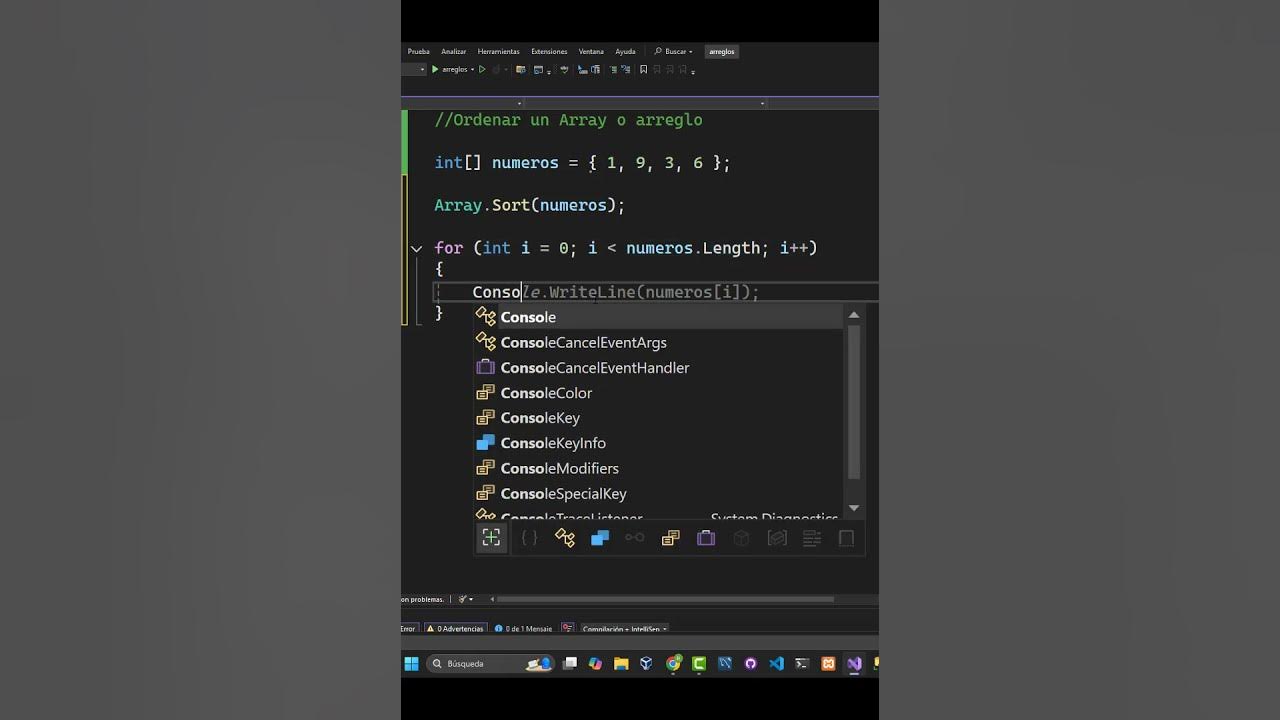Open the Ventana menu
1280x720 pixels.
coord(591,51)
